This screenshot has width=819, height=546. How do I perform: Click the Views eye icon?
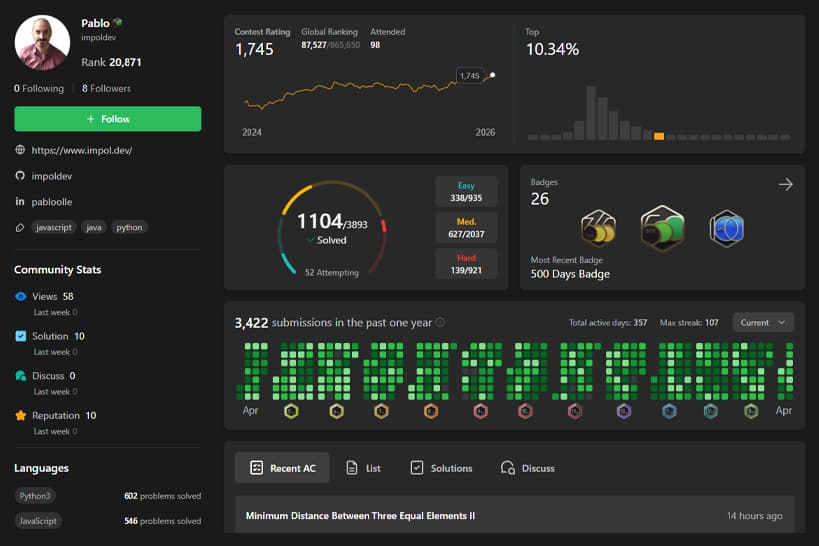21,297
